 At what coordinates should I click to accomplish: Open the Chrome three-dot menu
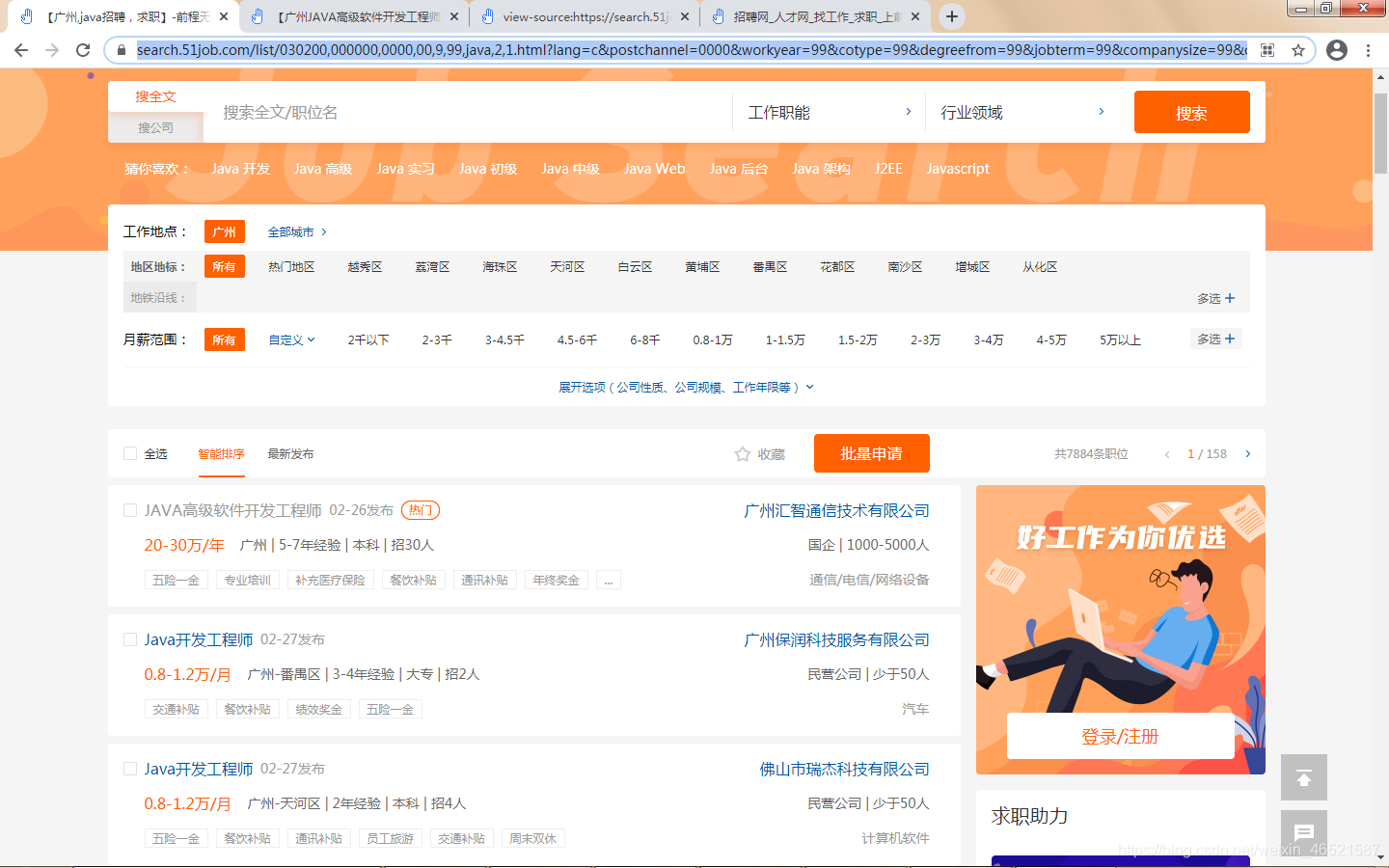pos(1368,50)
